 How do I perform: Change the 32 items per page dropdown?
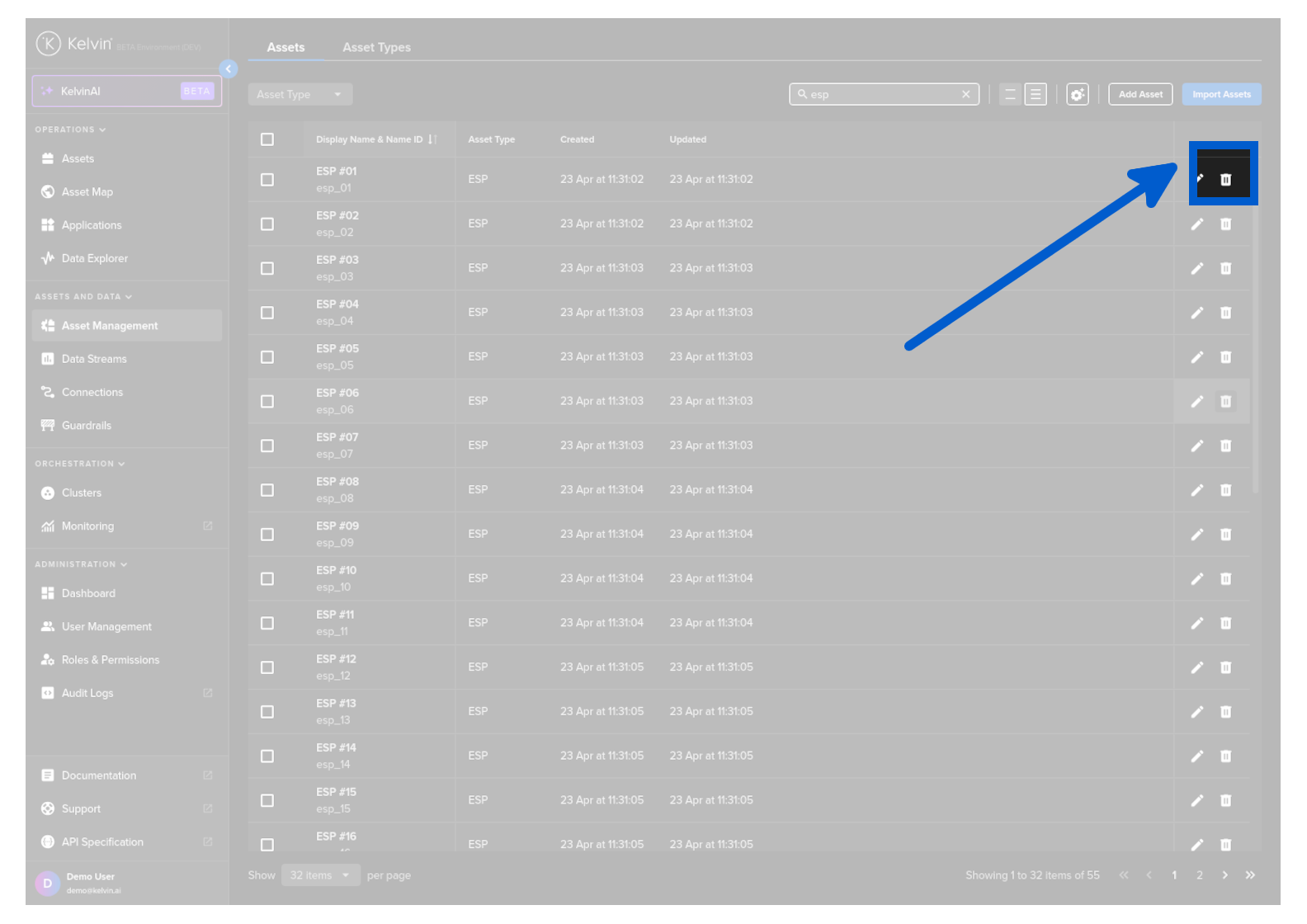[x=320, y=875]
